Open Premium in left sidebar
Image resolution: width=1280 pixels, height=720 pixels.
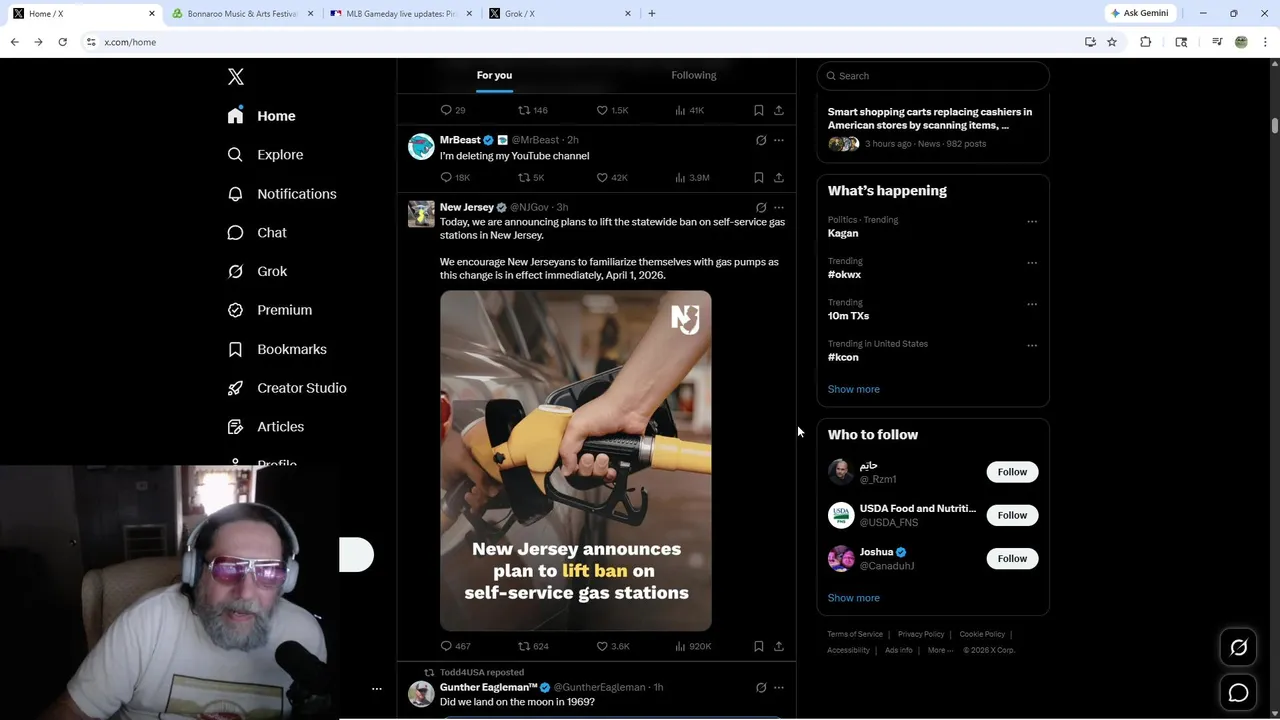tap(270, 310)
